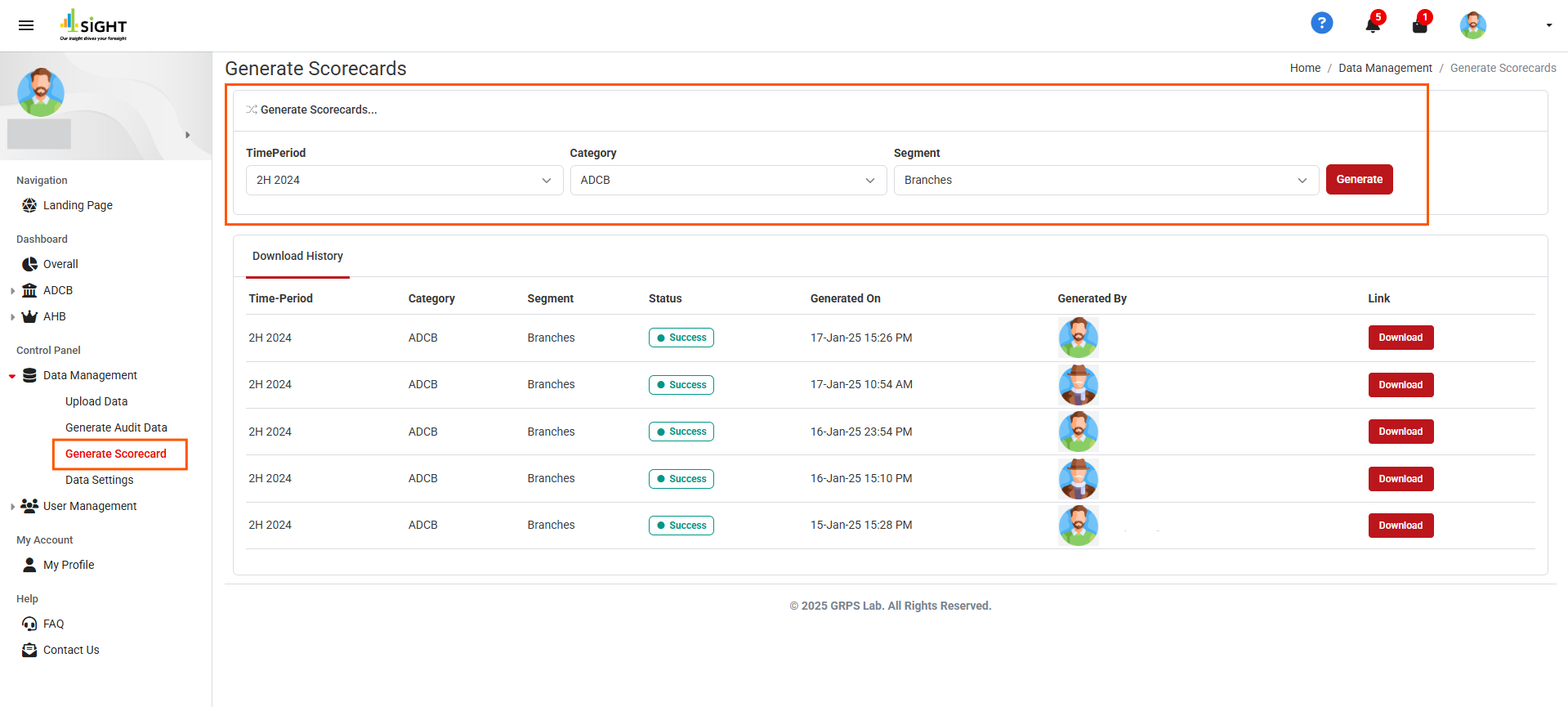Click the User Management people icon
1568x707 pixels.
29,506
